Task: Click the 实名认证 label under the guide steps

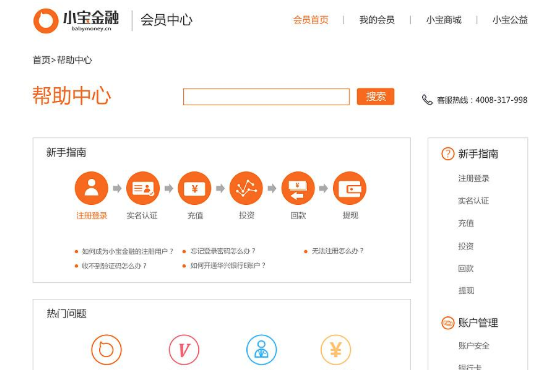Action: 142,215
